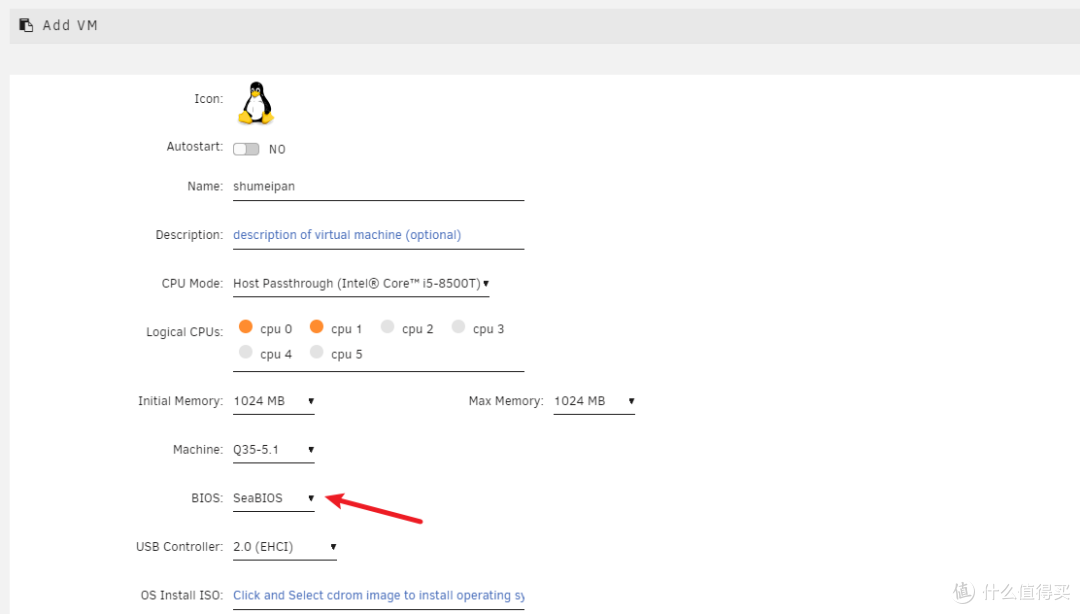The width and height of the screenshot is (1080, 614).
Task: Click the Initial Memory label
Action: click(180, 401)
